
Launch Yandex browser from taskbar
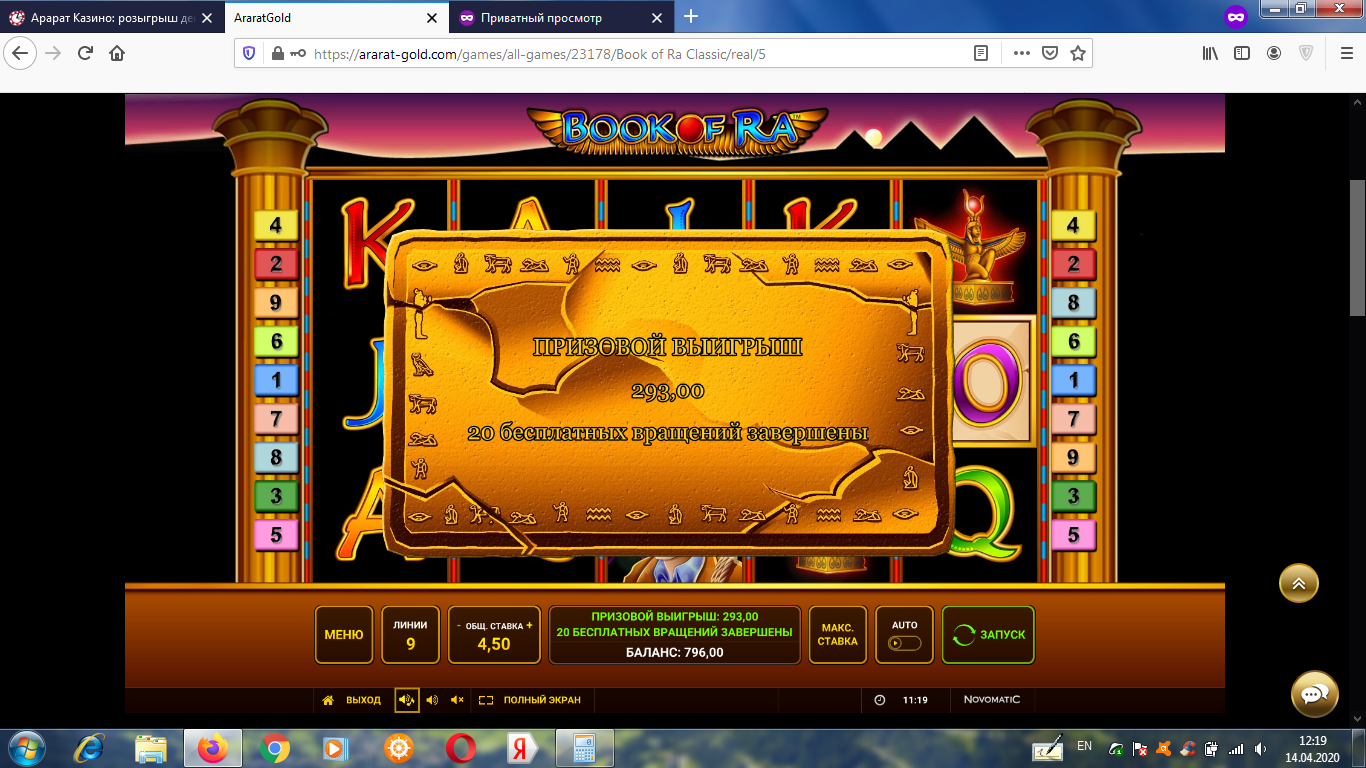522,748
